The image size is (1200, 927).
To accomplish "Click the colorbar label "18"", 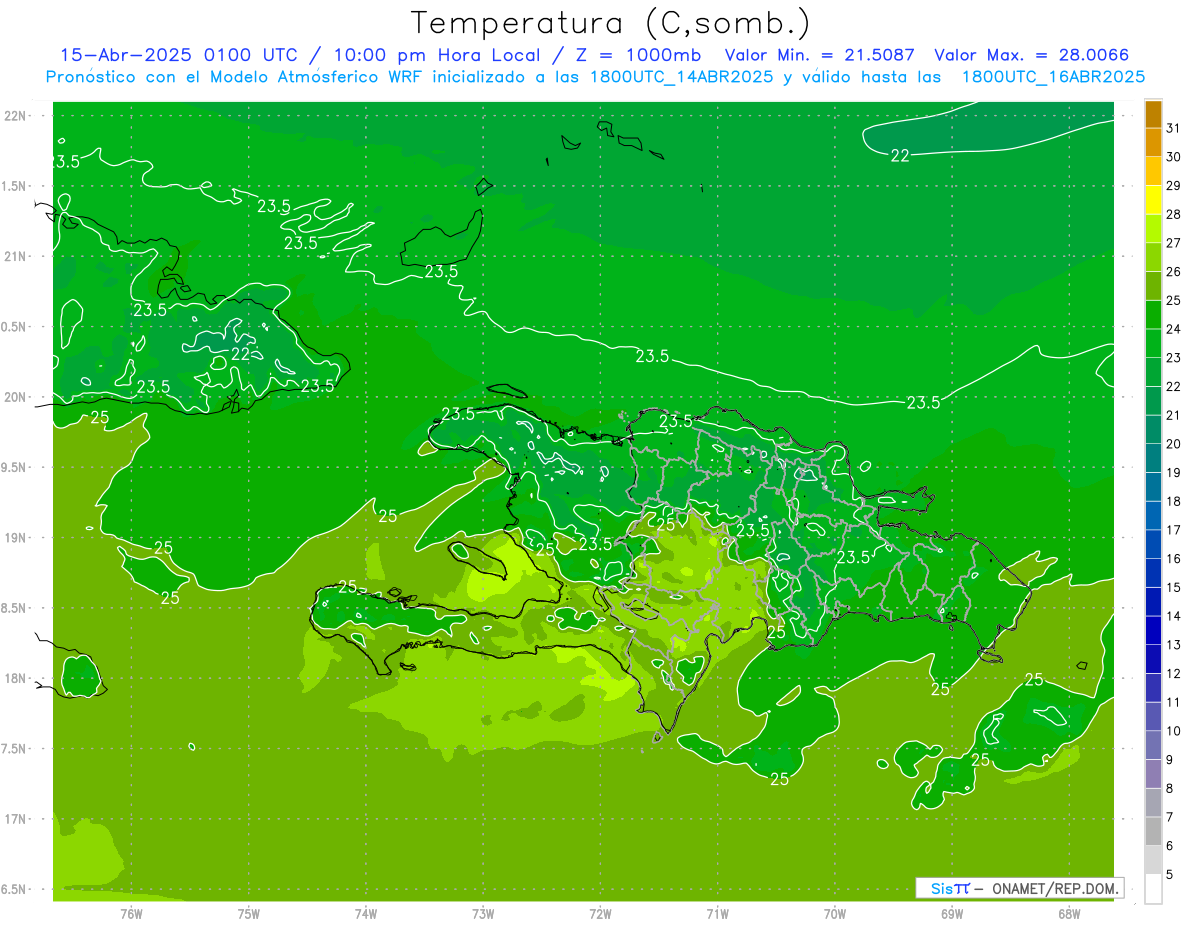I will (1174, 501).
